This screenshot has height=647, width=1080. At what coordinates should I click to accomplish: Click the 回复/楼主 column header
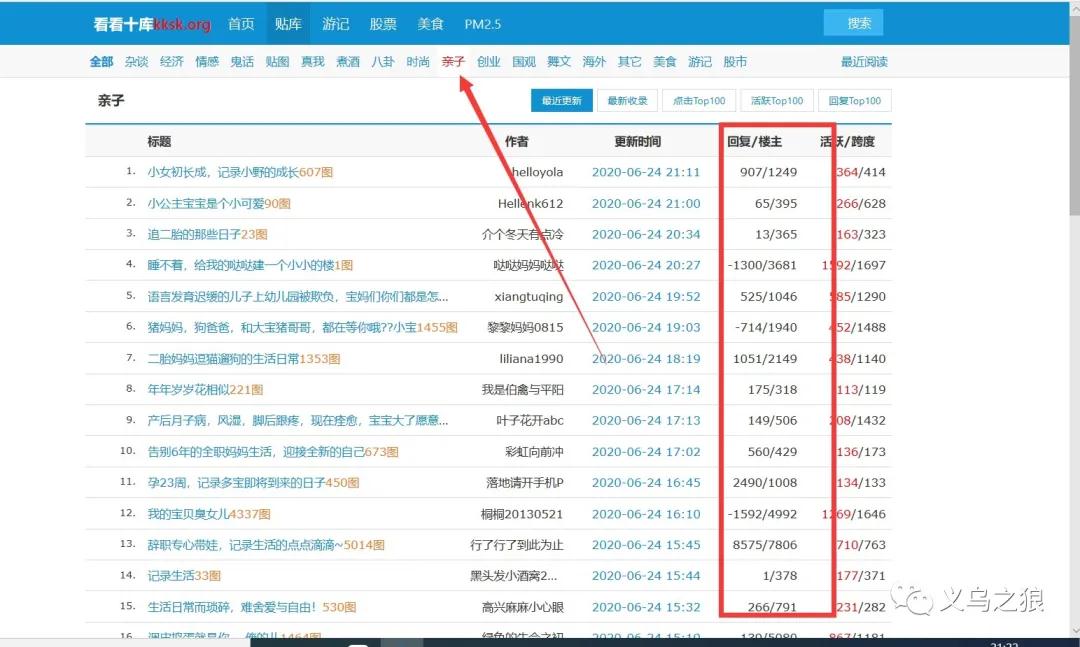point(754,142)
